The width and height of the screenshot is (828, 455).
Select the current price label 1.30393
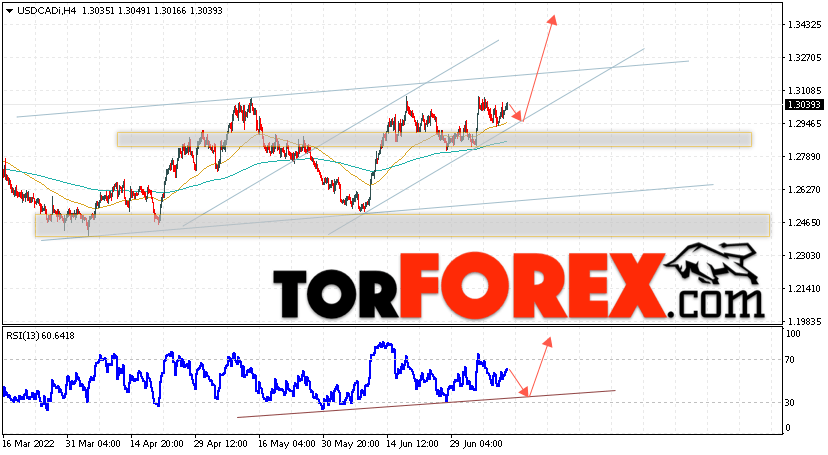click(804, 105)
